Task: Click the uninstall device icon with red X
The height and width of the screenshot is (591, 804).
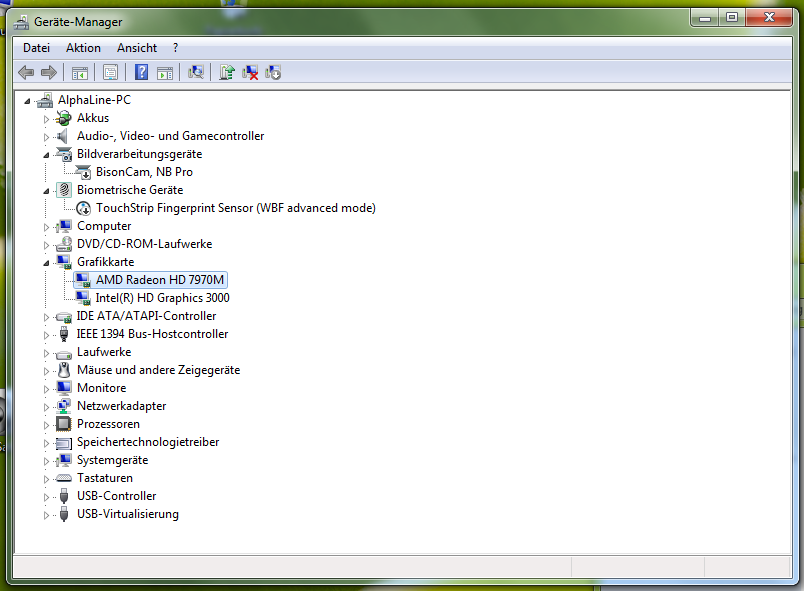Action: pos(250,72)
